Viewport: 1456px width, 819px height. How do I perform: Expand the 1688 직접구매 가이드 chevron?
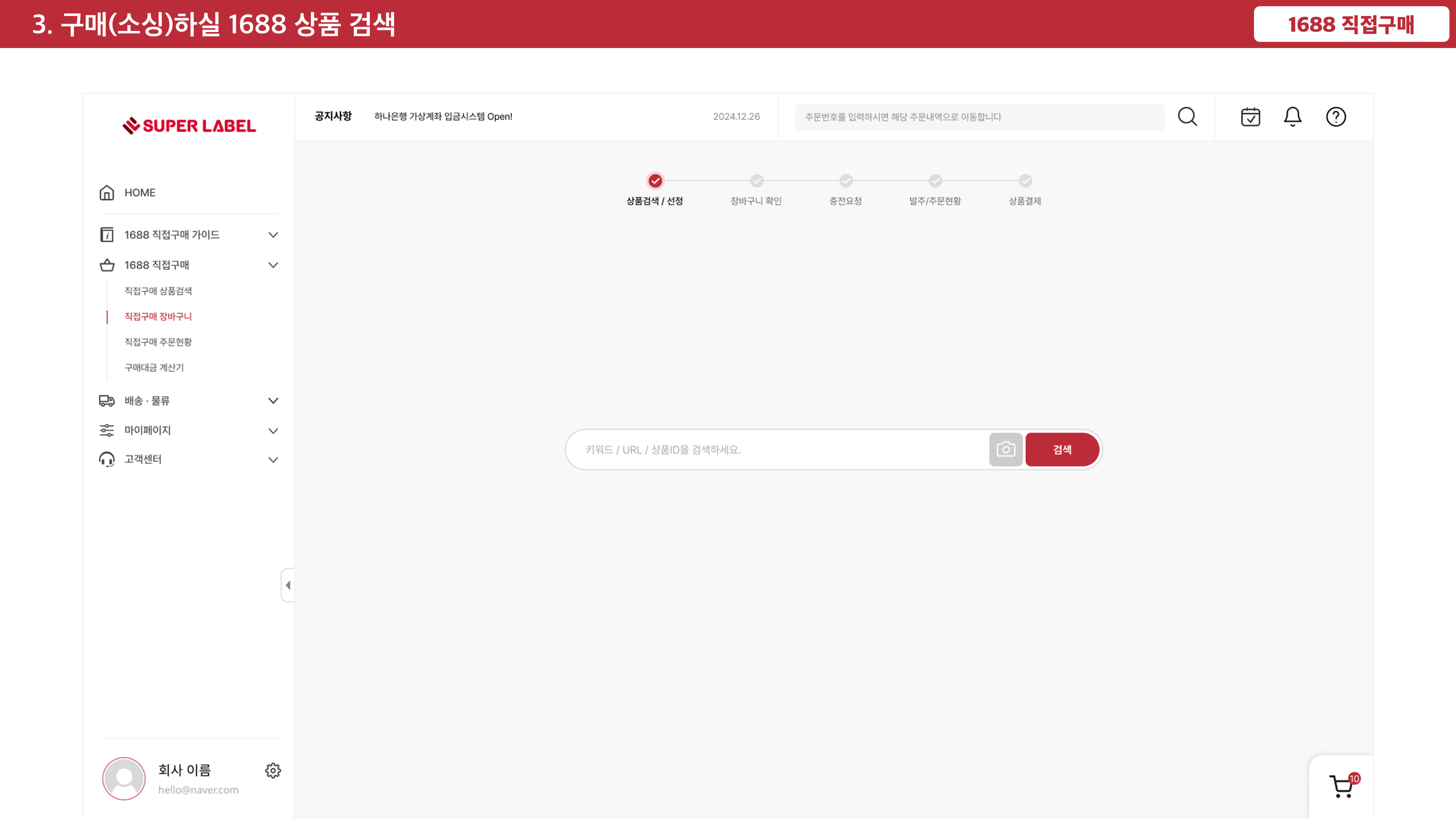pos(273,234)
